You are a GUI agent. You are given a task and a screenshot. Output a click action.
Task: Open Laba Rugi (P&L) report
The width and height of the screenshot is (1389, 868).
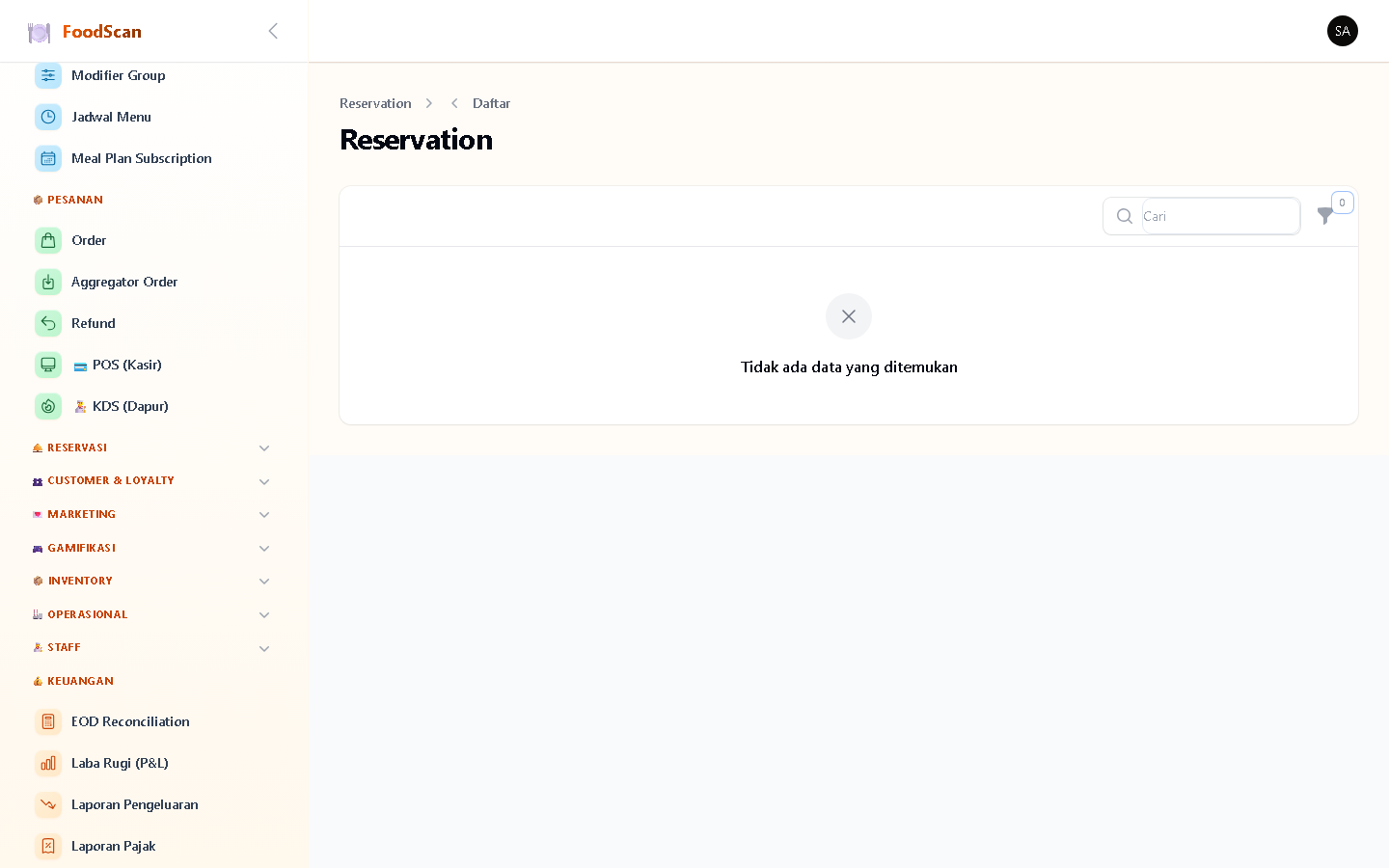pyautogui.click(x=152, y=763)
